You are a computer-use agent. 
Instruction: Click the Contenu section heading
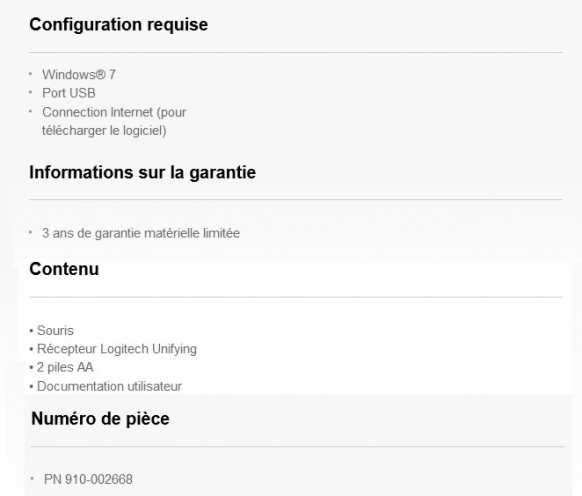[64, 269]
